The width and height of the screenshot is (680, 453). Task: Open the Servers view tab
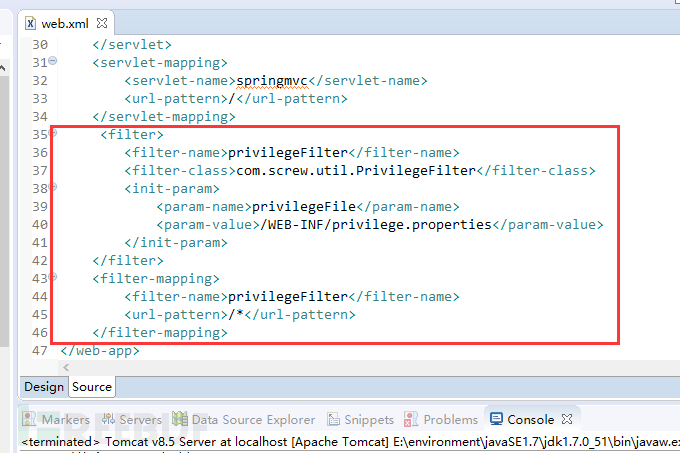(x=132, y=419)
